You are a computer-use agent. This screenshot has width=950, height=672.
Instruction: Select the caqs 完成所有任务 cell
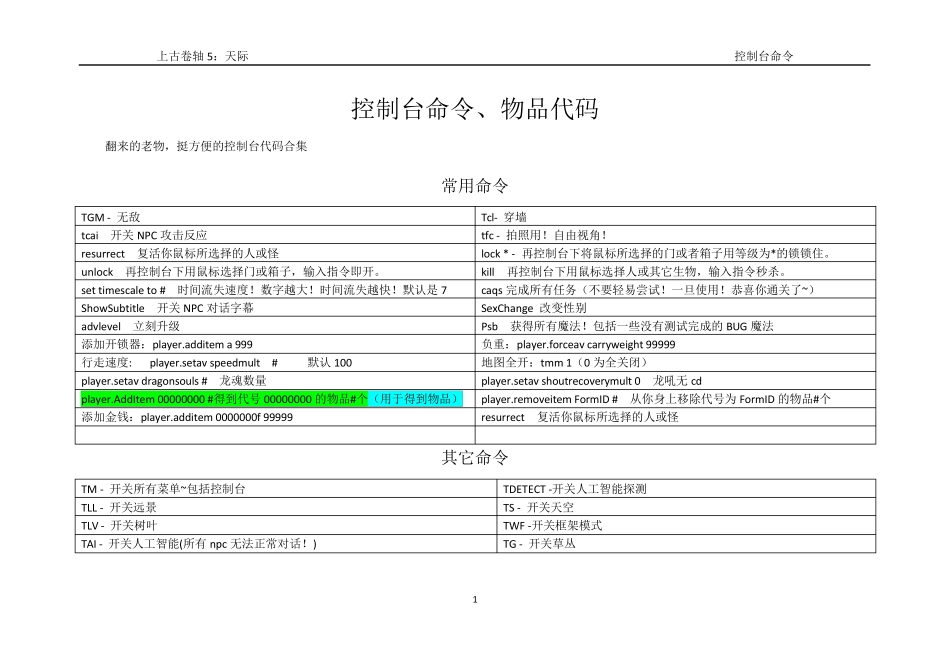click(676, 289)
